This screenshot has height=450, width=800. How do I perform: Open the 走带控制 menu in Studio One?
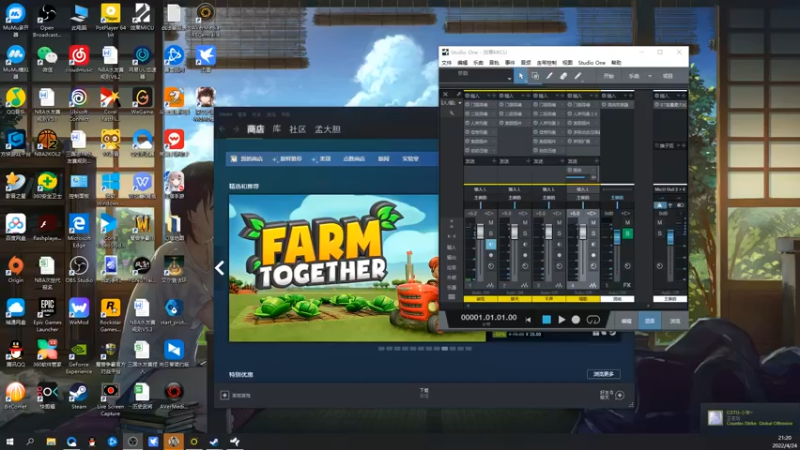(546, 63)
